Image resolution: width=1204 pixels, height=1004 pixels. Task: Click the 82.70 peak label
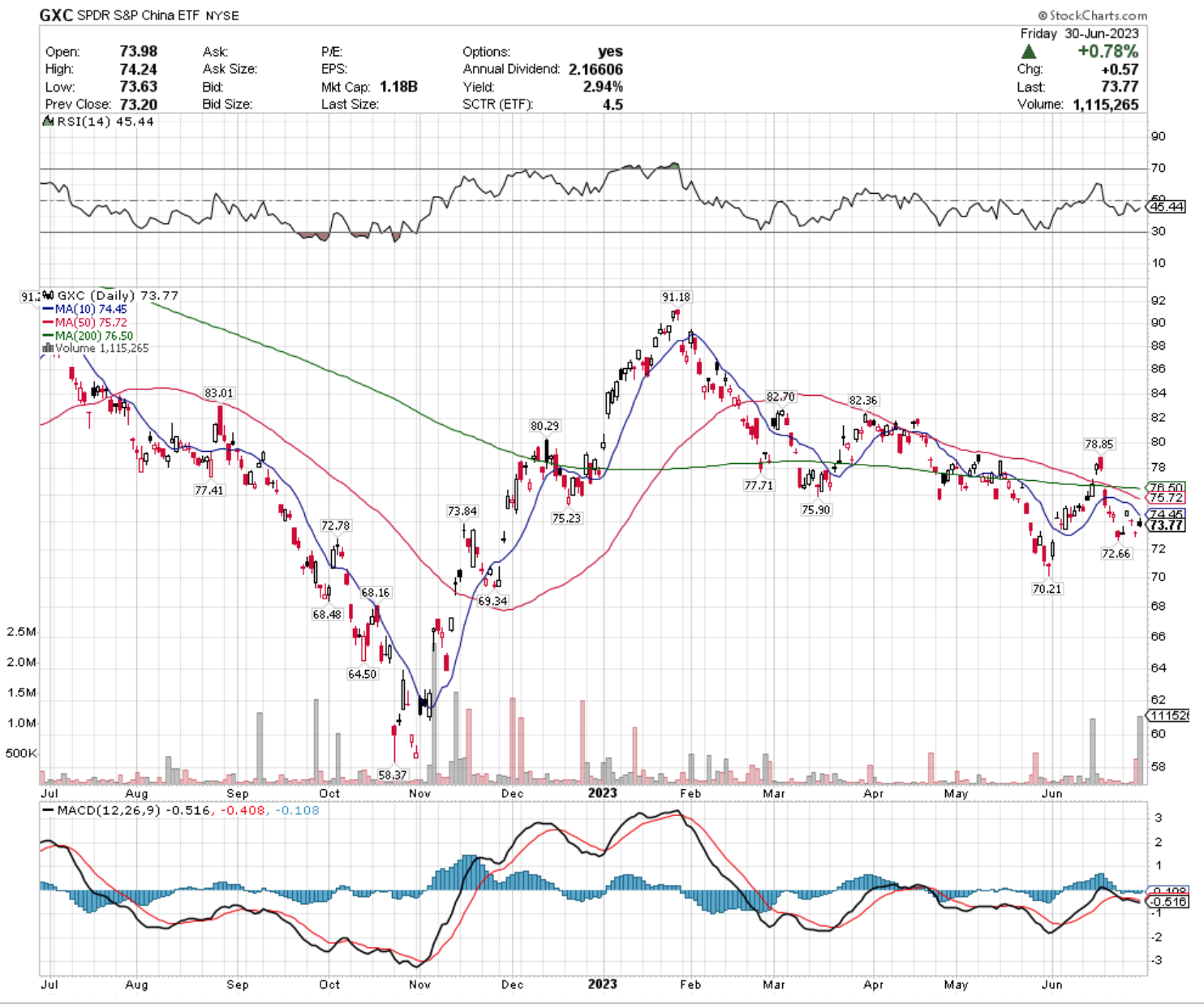(x=780, y=397)
